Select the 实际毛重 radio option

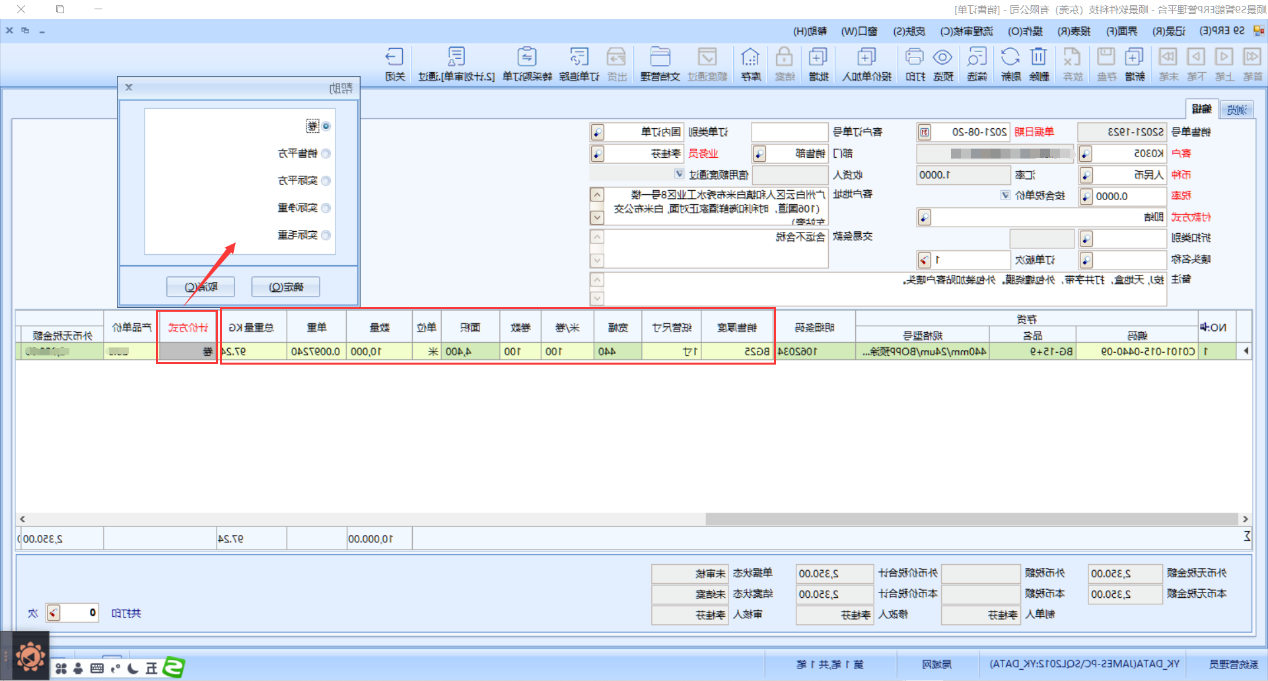tap(325, 235)
